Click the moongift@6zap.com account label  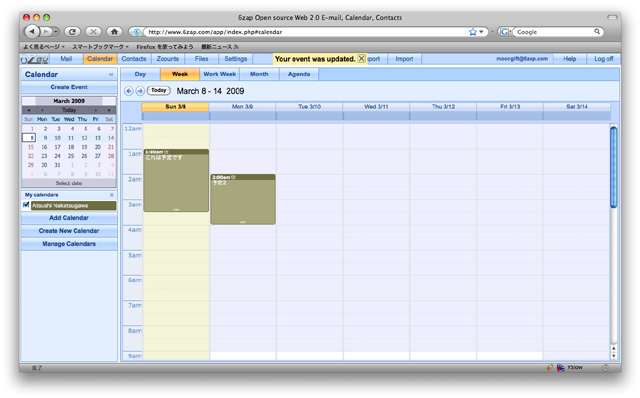(x=522, y=59)
